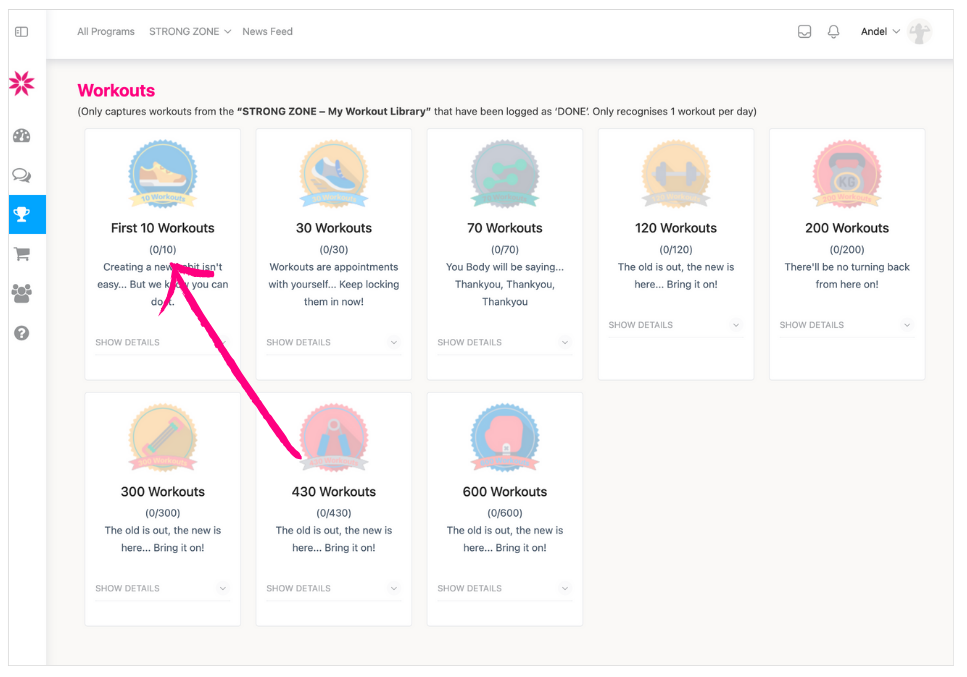This screenshot has width=967, height=677.
Task: Go to All Programs
Action: tap(106, 32)
